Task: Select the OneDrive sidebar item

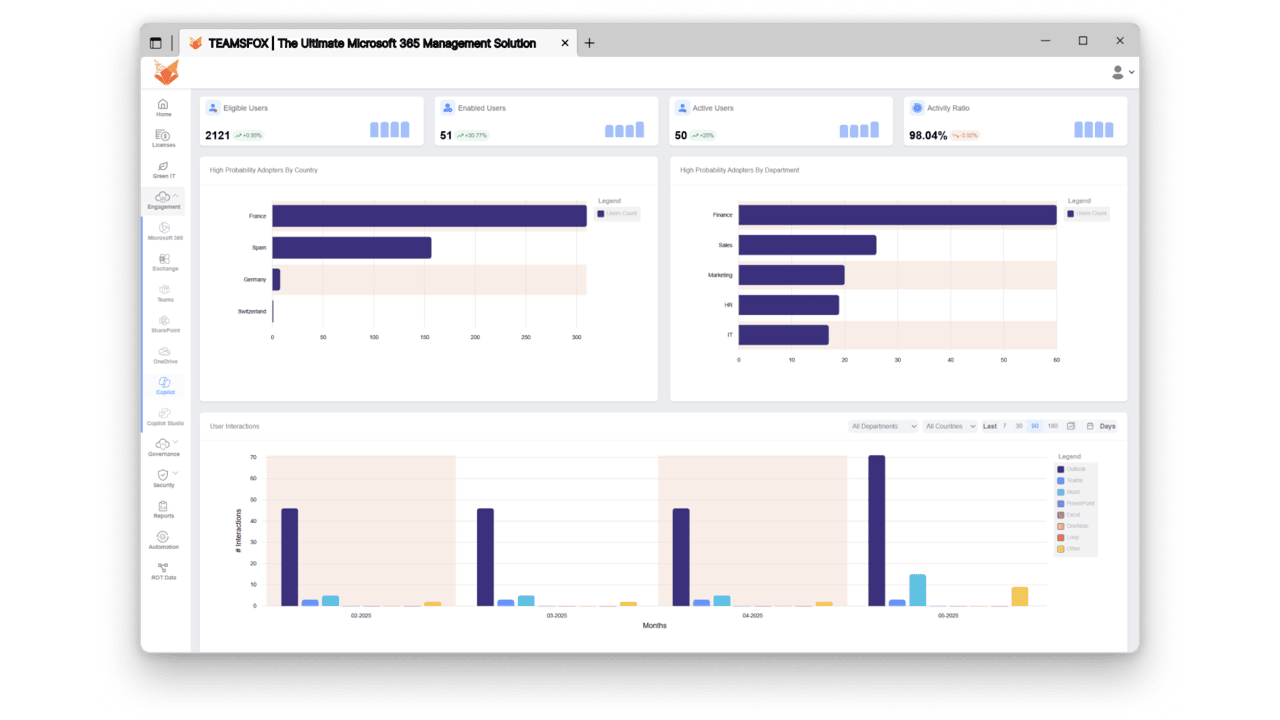Action: pyautogui.click(x=165, y=355)
